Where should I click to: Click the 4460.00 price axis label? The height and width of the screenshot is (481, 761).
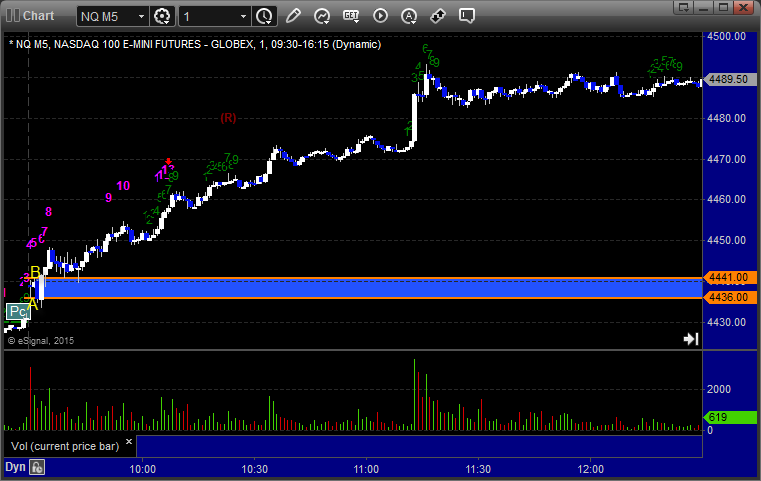point(727,199)
